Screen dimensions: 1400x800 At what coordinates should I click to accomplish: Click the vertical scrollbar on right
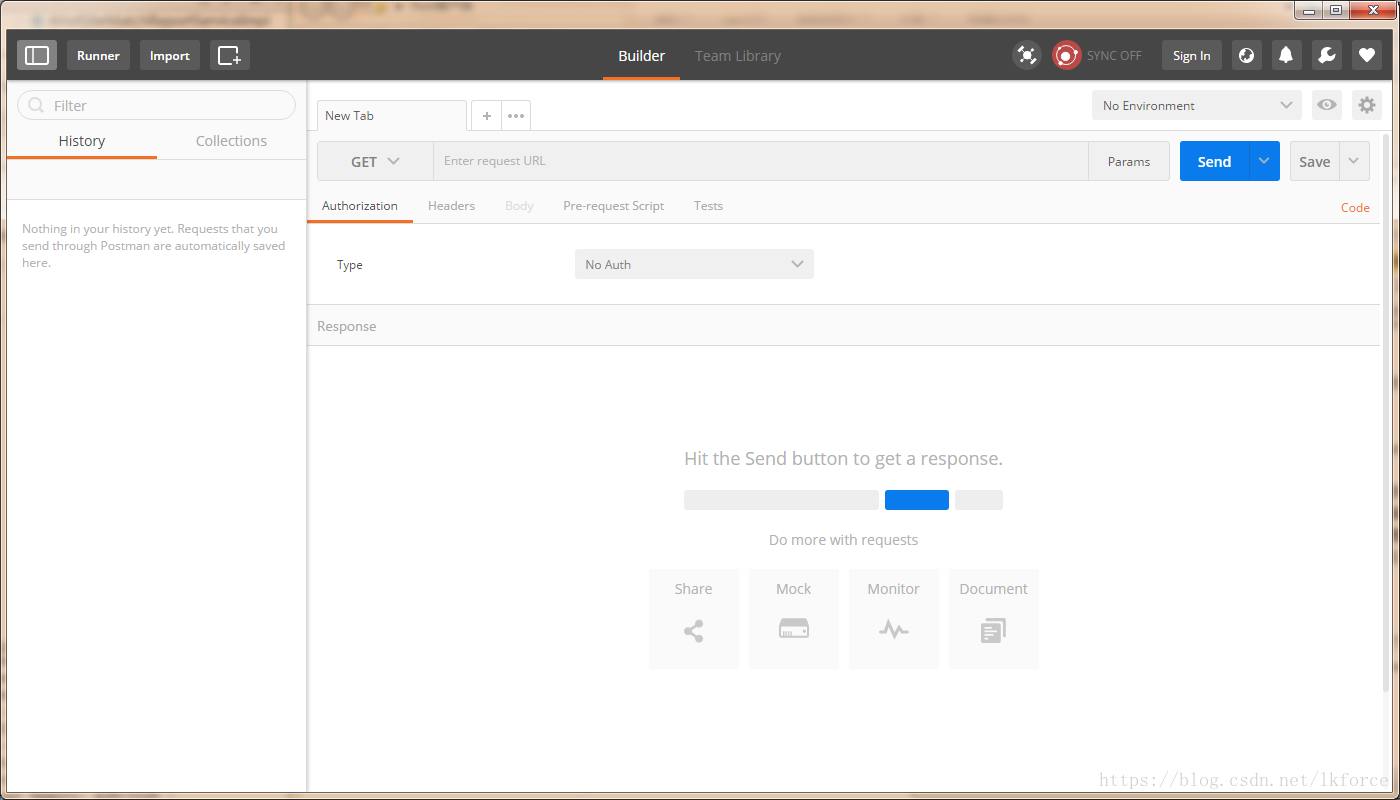tap(1385, 415)
